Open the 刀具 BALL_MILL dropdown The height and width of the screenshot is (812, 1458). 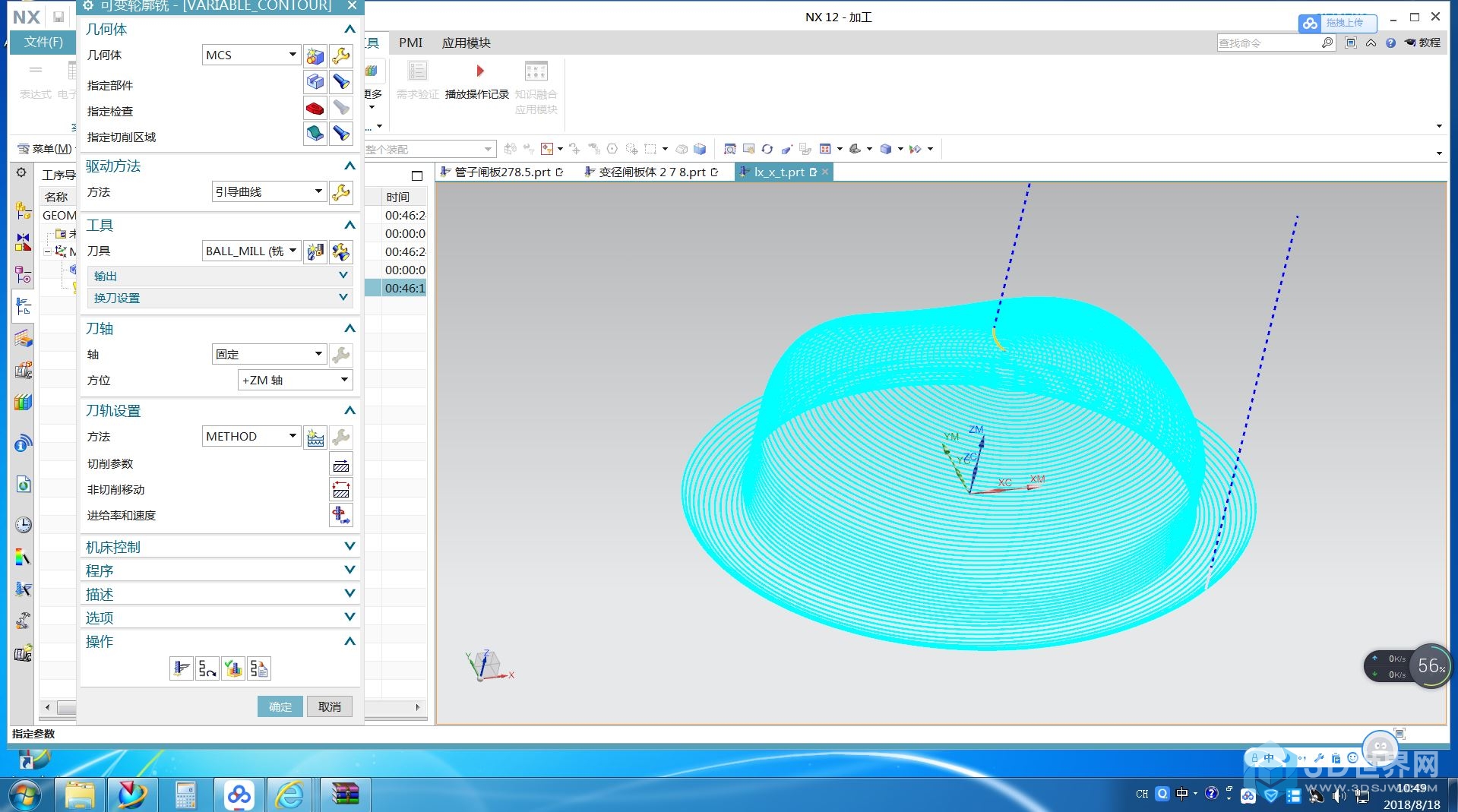click(x=251, y=251)
